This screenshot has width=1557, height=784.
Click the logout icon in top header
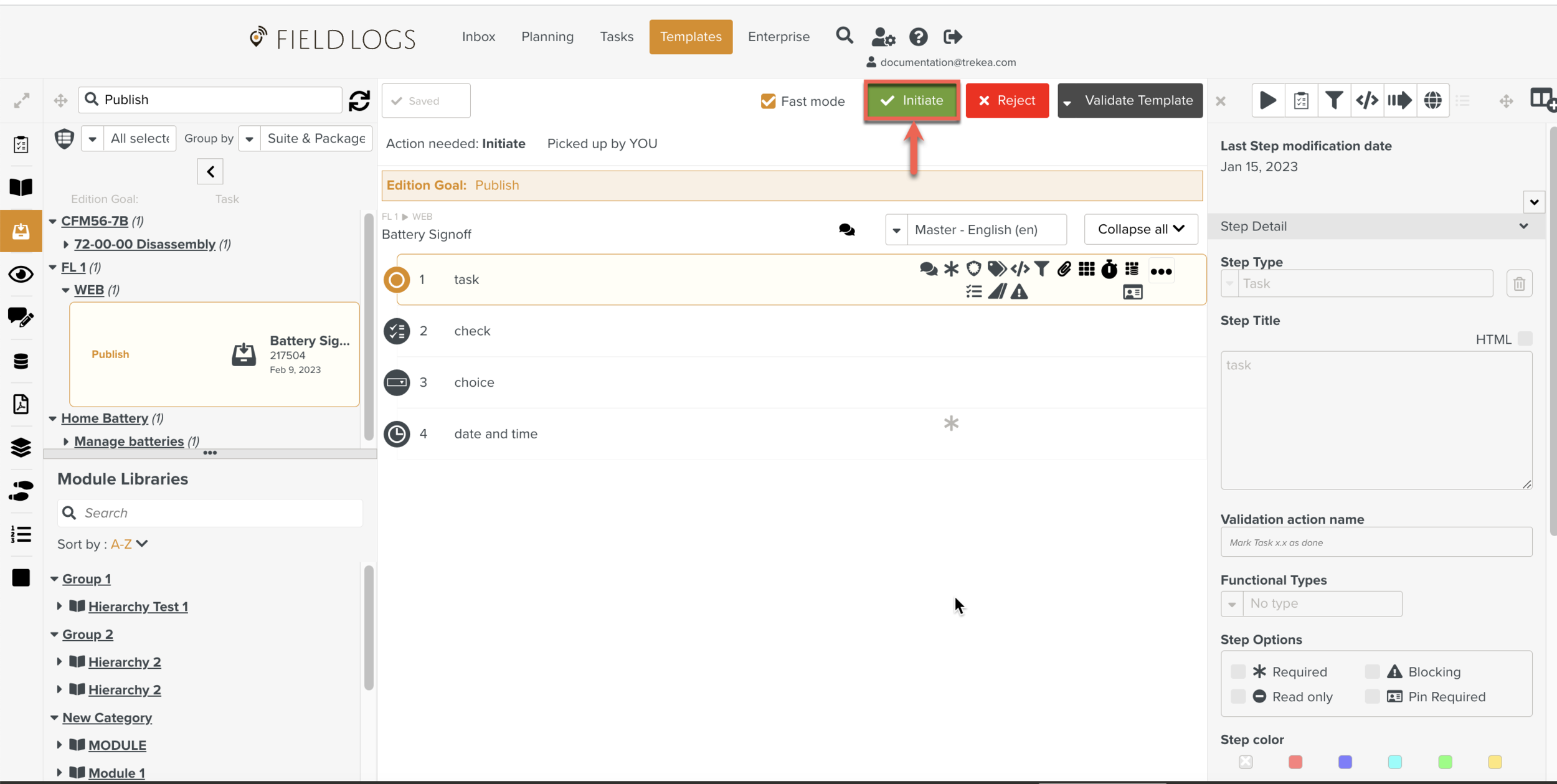(x=953, y=37)
